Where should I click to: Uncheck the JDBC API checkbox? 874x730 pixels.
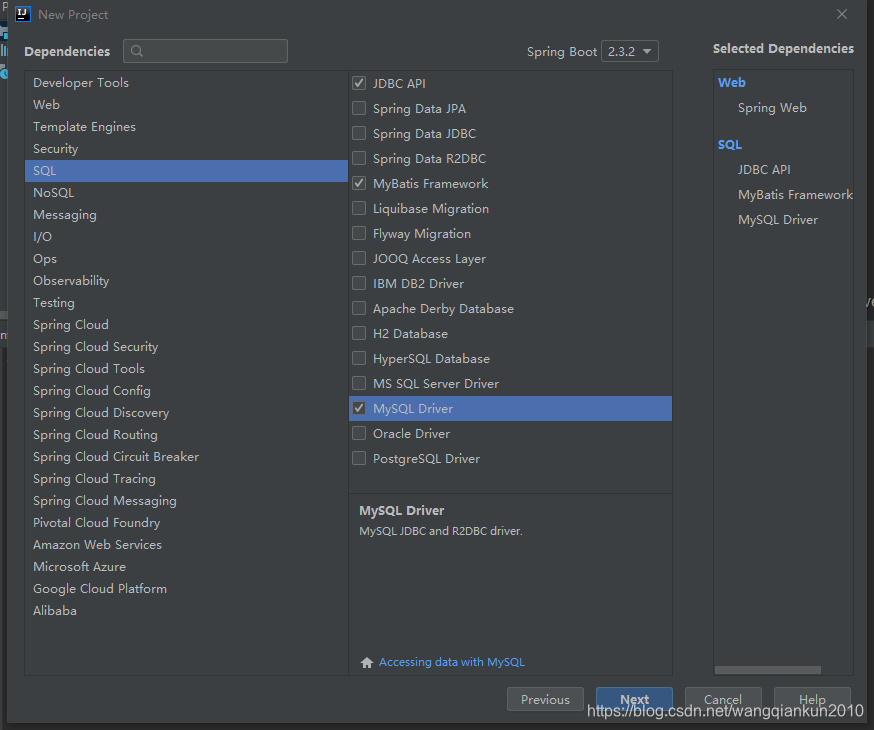(359, 84)
